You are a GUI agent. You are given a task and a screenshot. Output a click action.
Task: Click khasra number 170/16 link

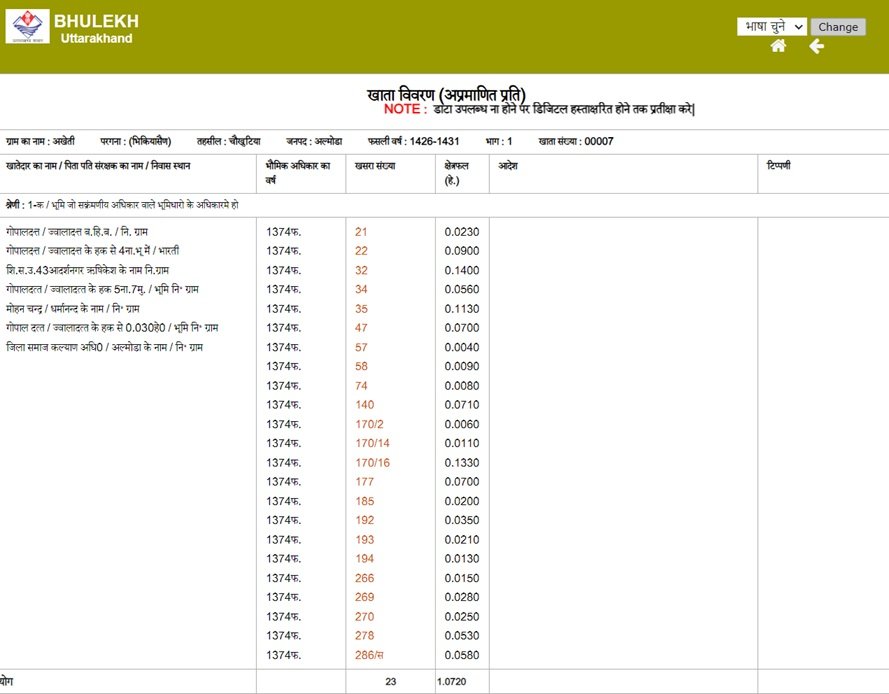pos(372,463)
